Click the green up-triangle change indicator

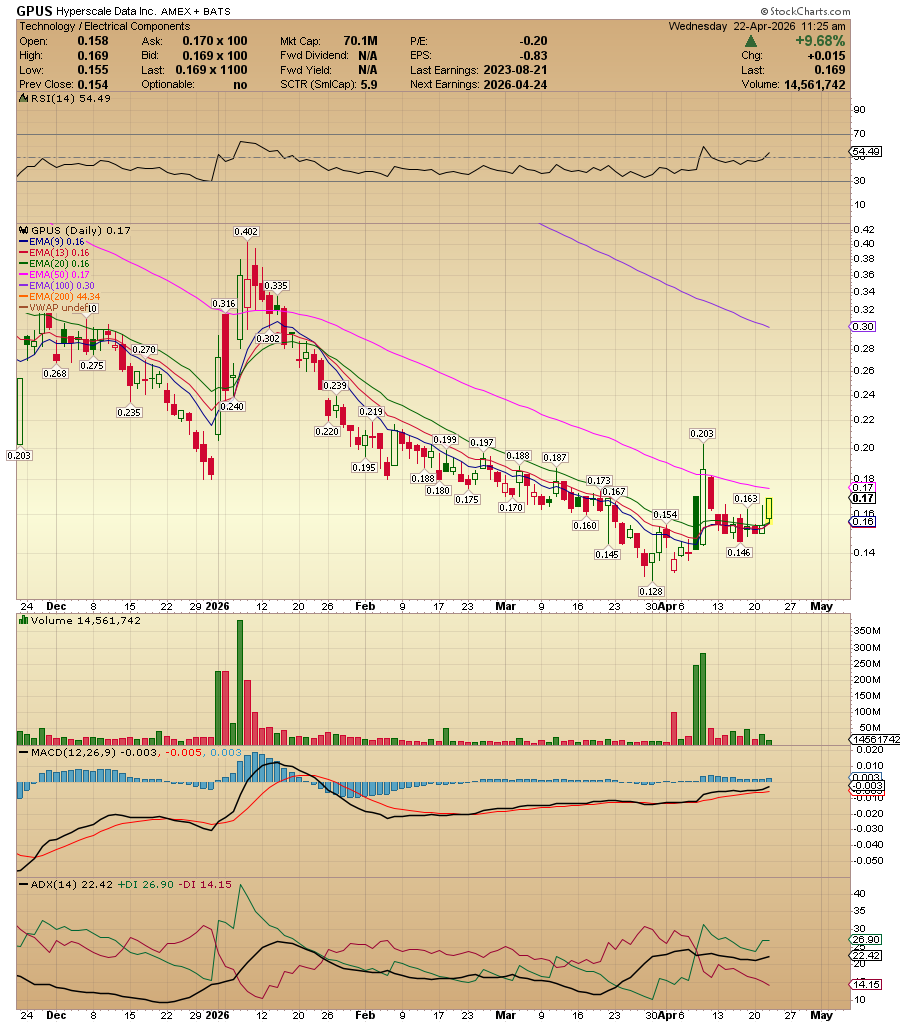coord(751,41)
